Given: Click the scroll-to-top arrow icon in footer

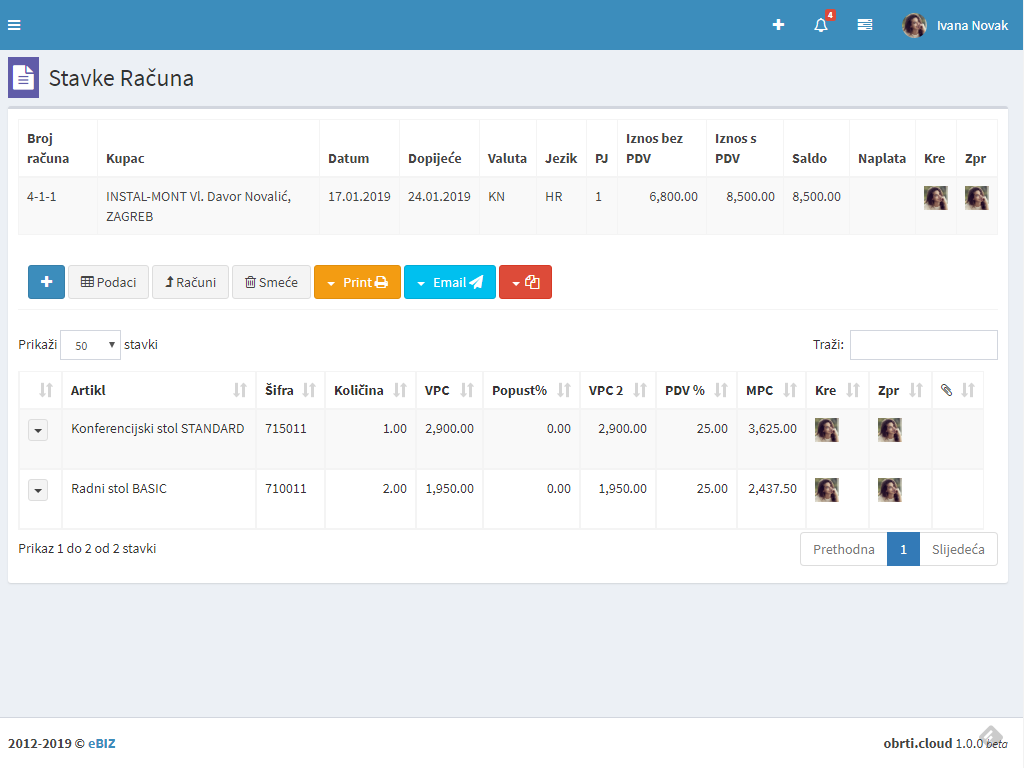Looking at the screenshot, I should pos(990,736).
